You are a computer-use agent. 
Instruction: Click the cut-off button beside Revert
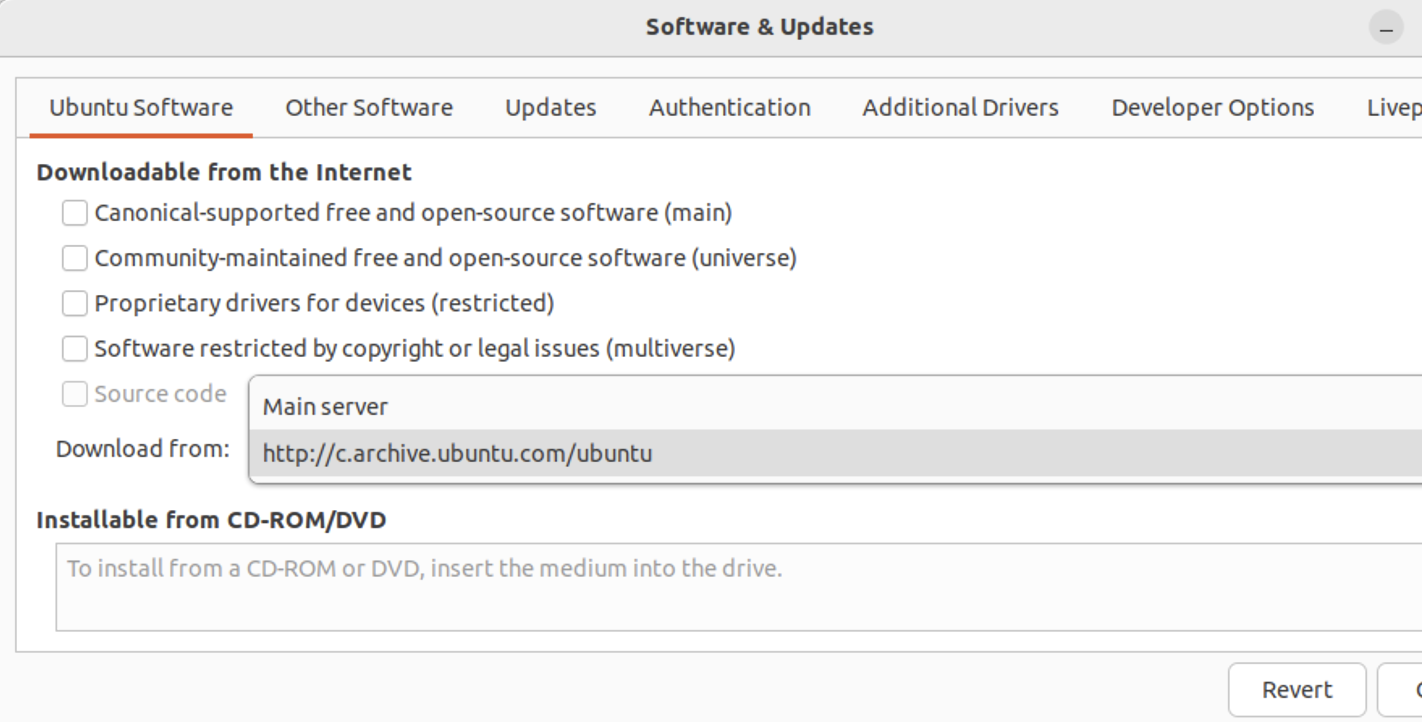1402,690
